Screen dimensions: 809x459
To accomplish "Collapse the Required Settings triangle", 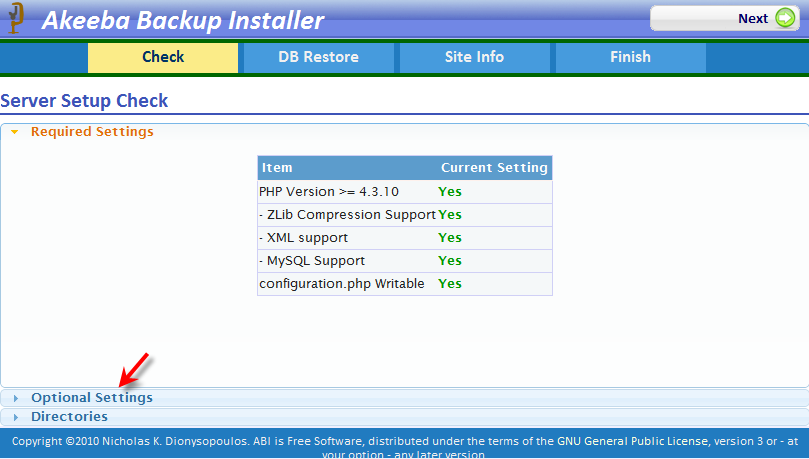I will click(15, 132).
